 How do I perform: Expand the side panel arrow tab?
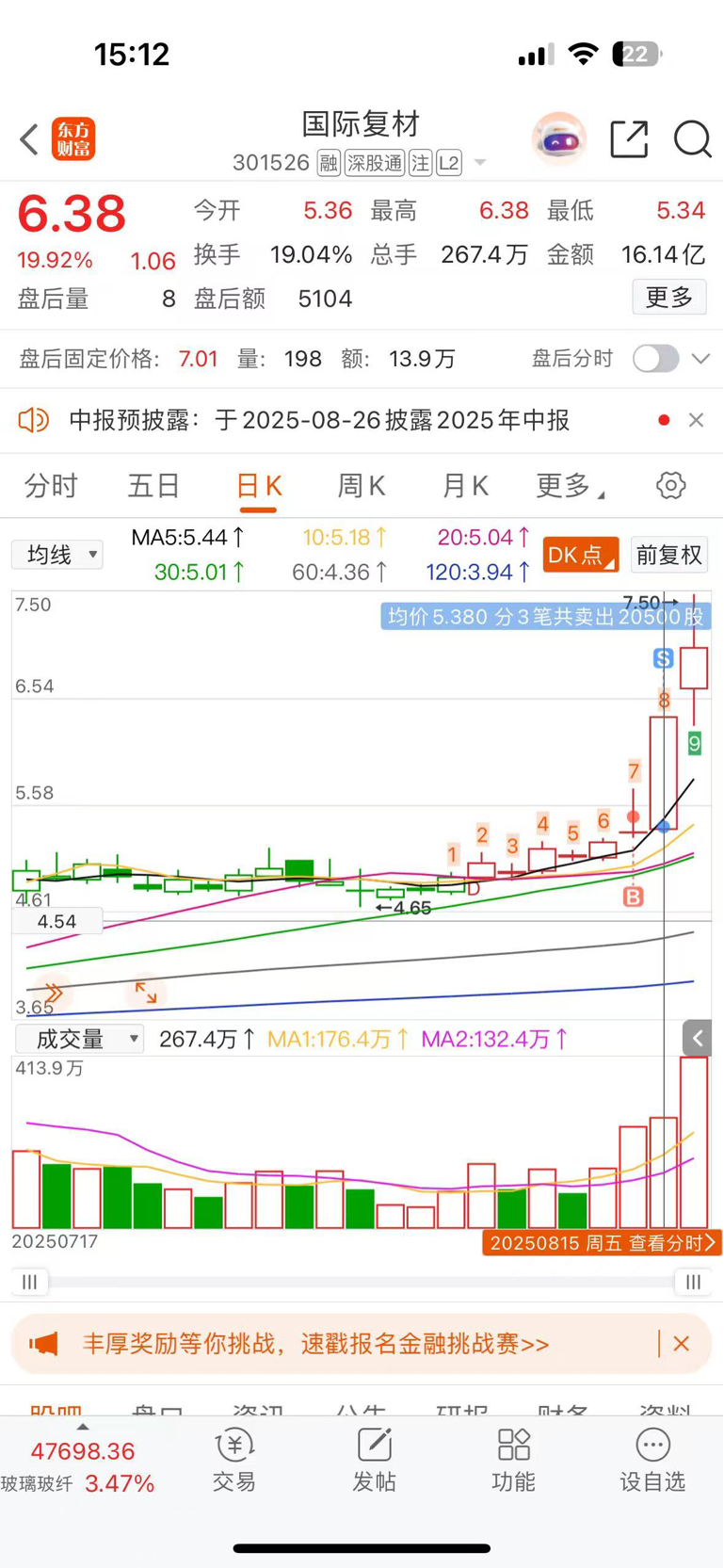coord(698,1039)
